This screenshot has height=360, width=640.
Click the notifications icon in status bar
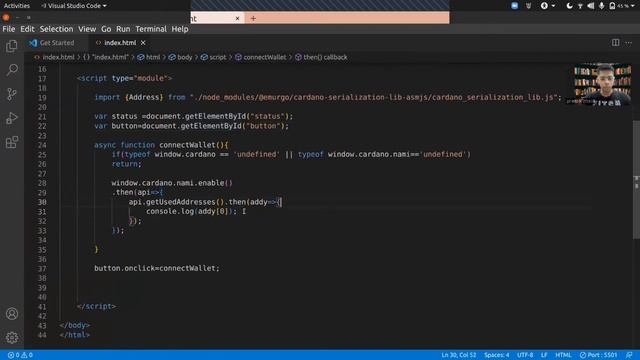pyautogui.click(x=629, y=355)
